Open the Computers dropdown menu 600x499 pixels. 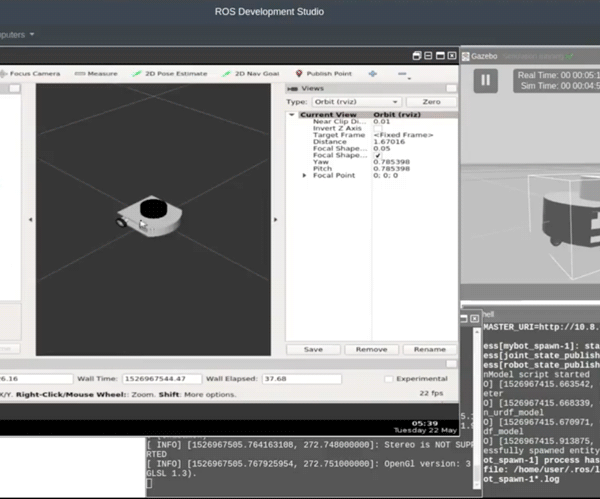[x=15, y=35]
